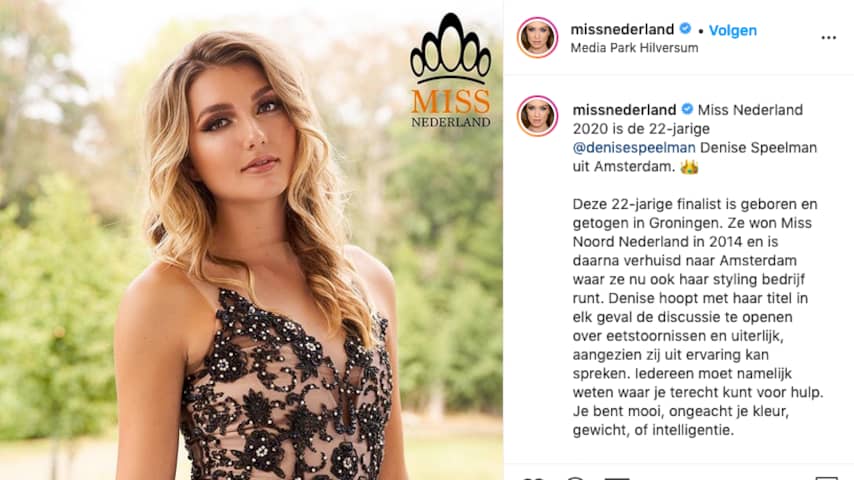Follow the account with Volgen
The width and height of the screenshot is (854, 480).
click(733, 31)
